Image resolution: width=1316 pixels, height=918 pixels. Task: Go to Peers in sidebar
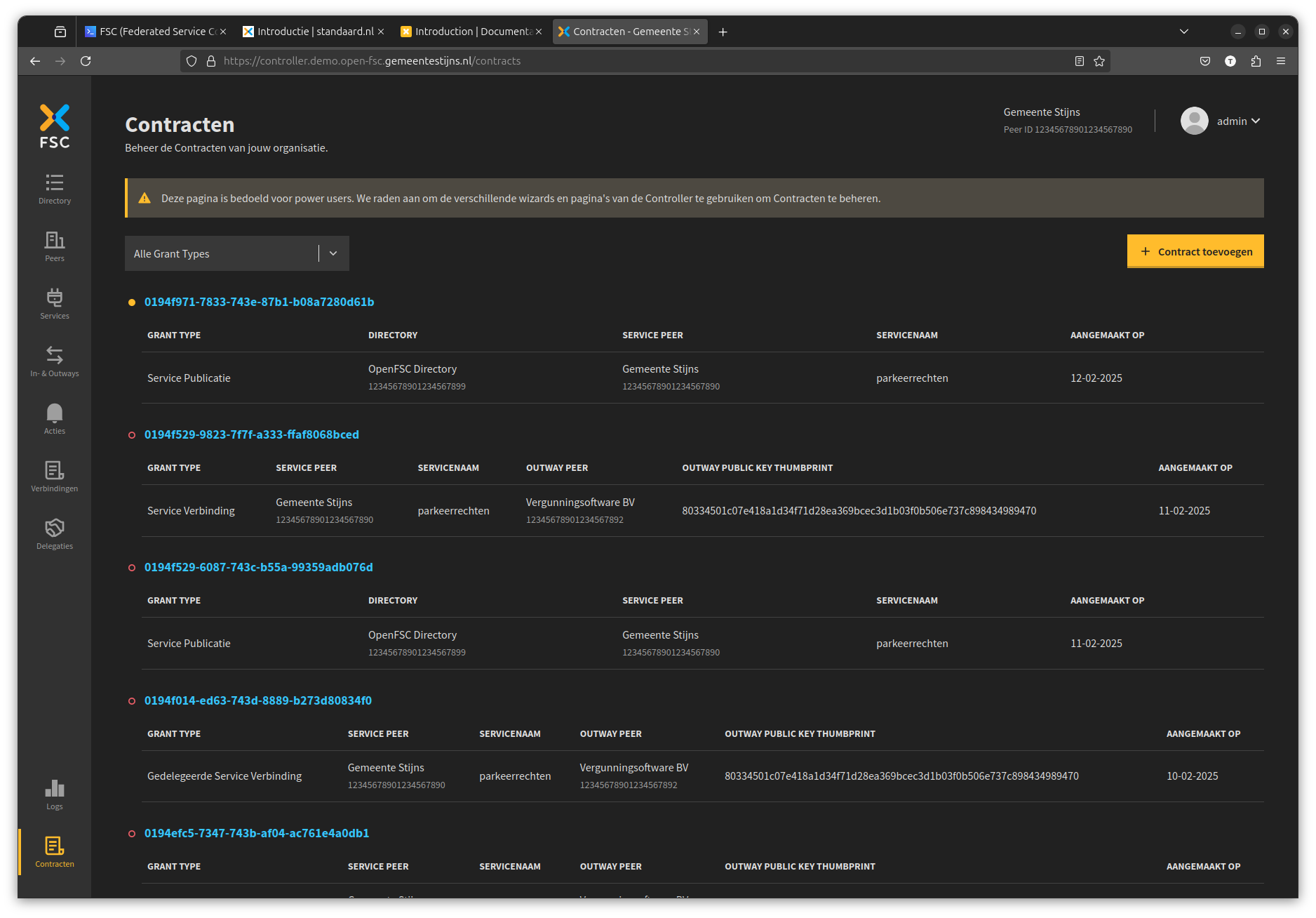[55, 246]
